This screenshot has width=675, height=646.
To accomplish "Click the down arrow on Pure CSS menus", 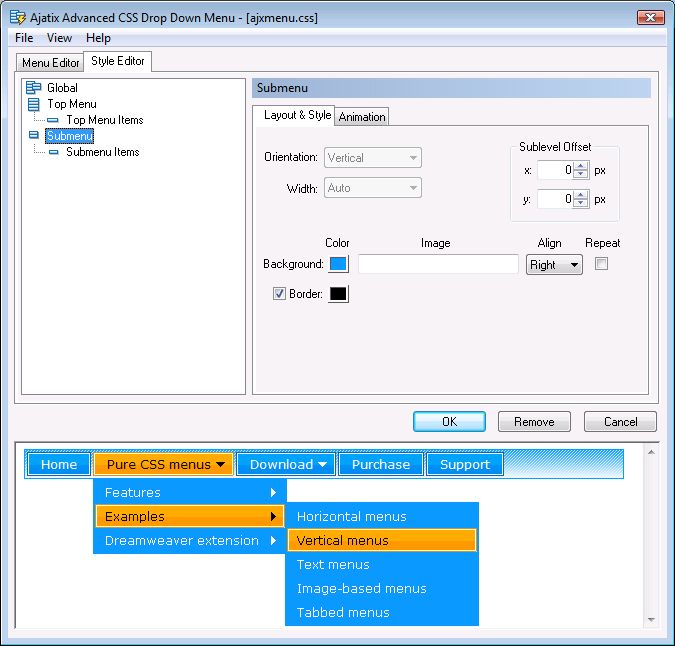I will pos(220,464).
